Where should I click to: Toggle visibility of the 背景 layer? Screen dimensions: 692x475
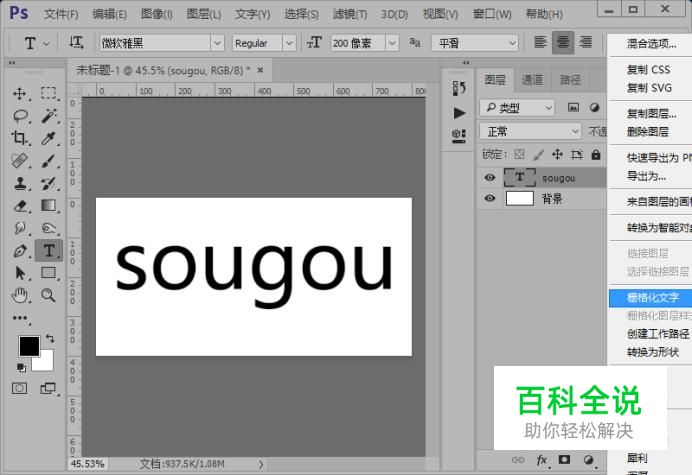pos(490,199)
